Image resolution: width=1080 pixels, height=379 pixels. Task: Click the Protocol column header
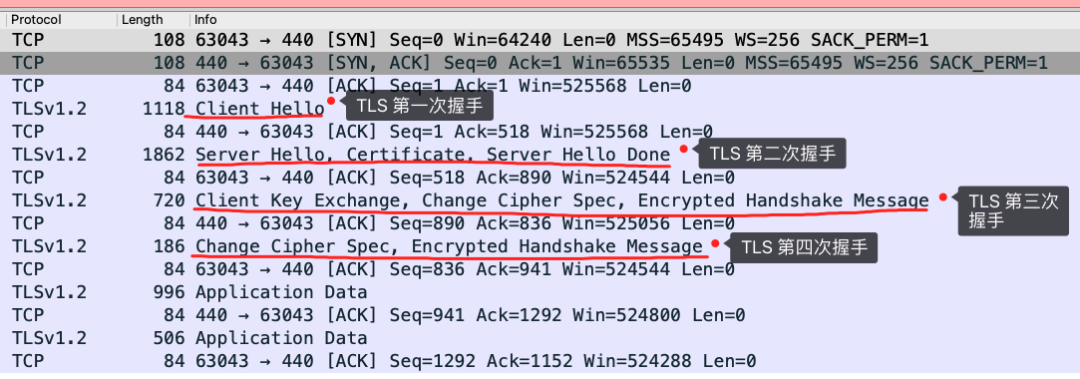[60, 20]
